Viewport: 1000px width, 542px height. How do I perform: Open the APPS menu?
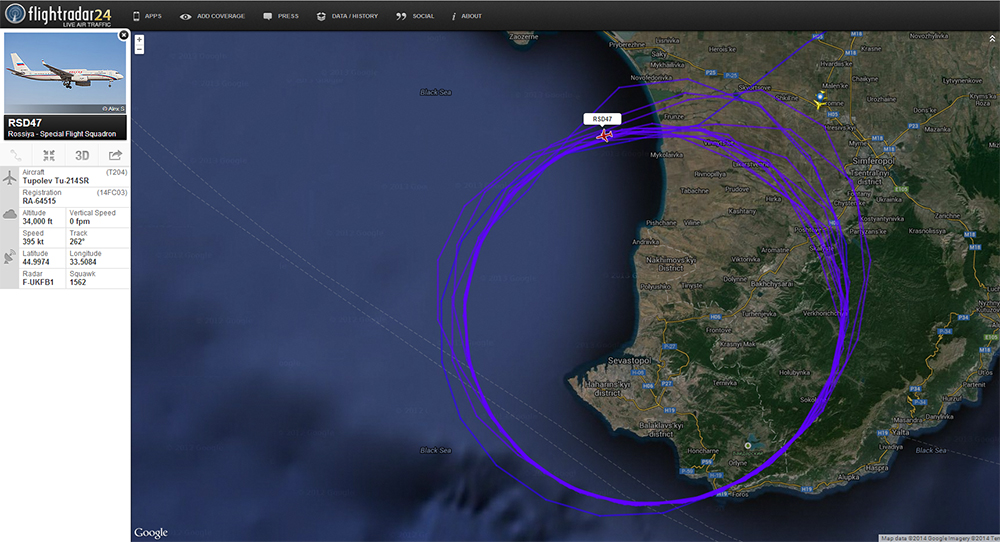(153, 16)
